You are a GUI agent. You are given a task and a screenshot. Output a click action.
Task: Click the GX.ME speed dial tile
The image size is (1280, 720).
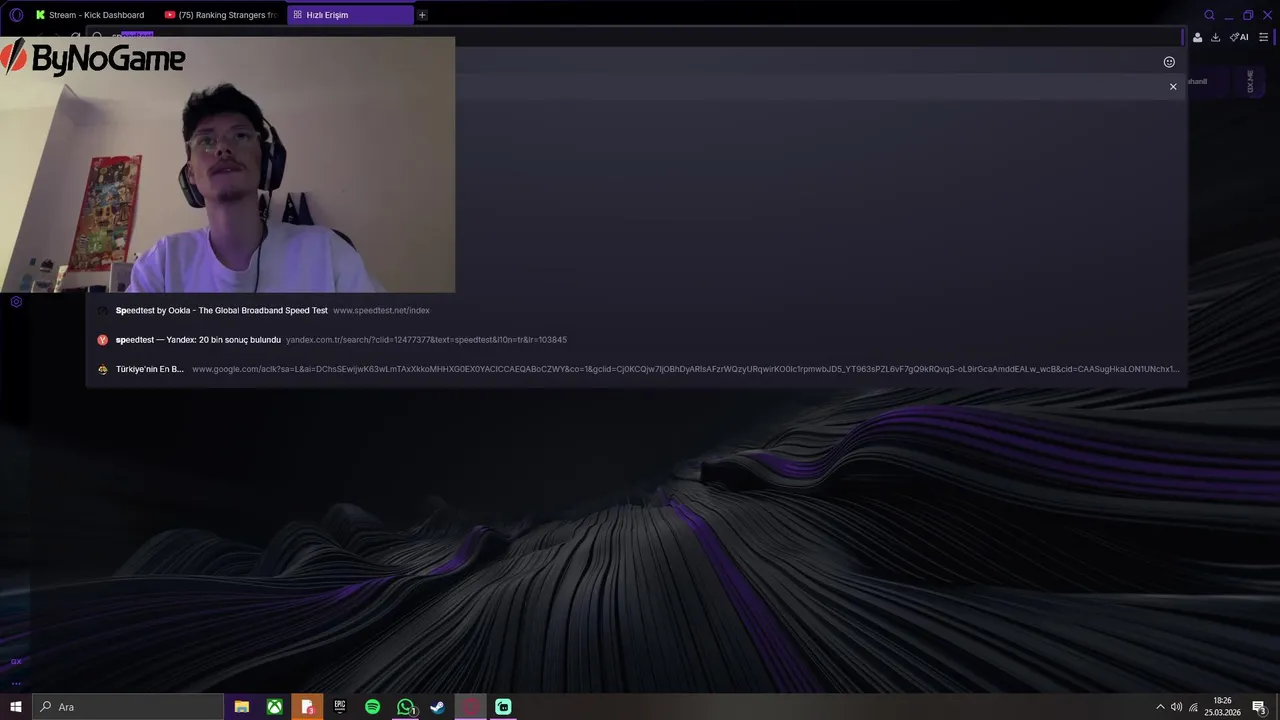click(1250, 82)
